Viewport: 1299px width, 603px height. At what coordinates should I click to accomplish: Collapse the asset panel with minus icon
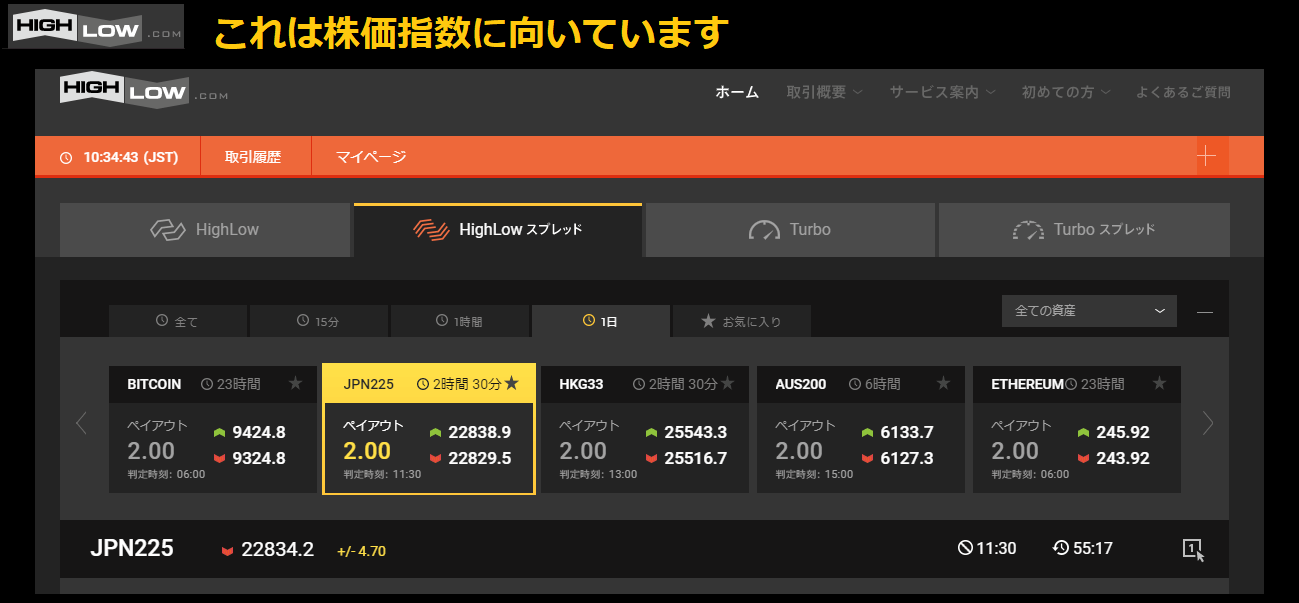coord(1205,312)
